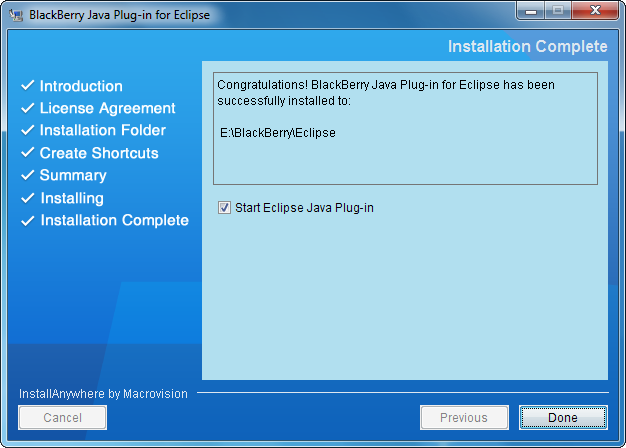
Task: Select the License Agreement step
Action: (107, 108)
